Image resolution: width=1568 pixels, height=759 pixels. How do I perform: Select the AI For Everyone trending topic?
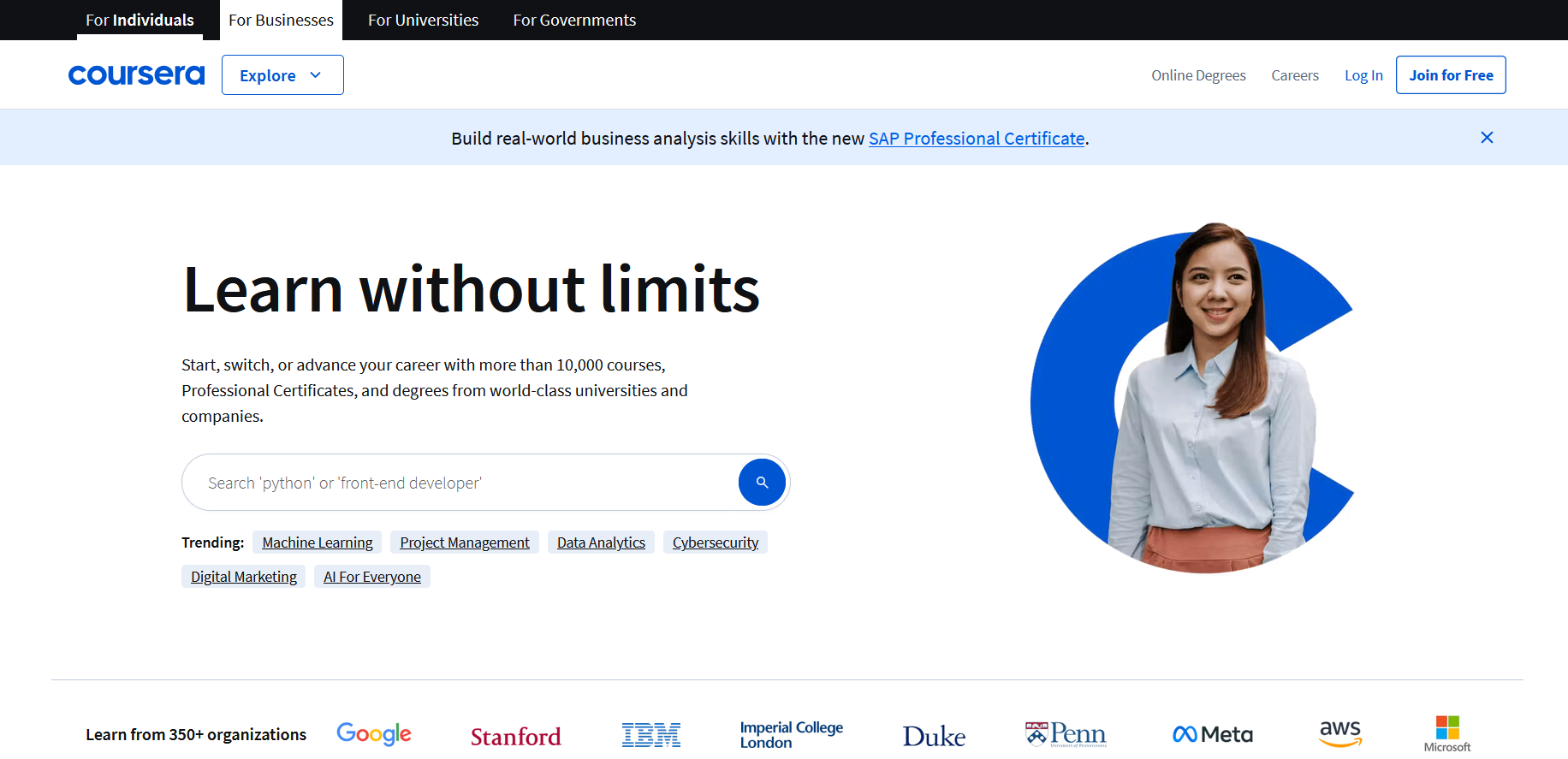(372, 577)
